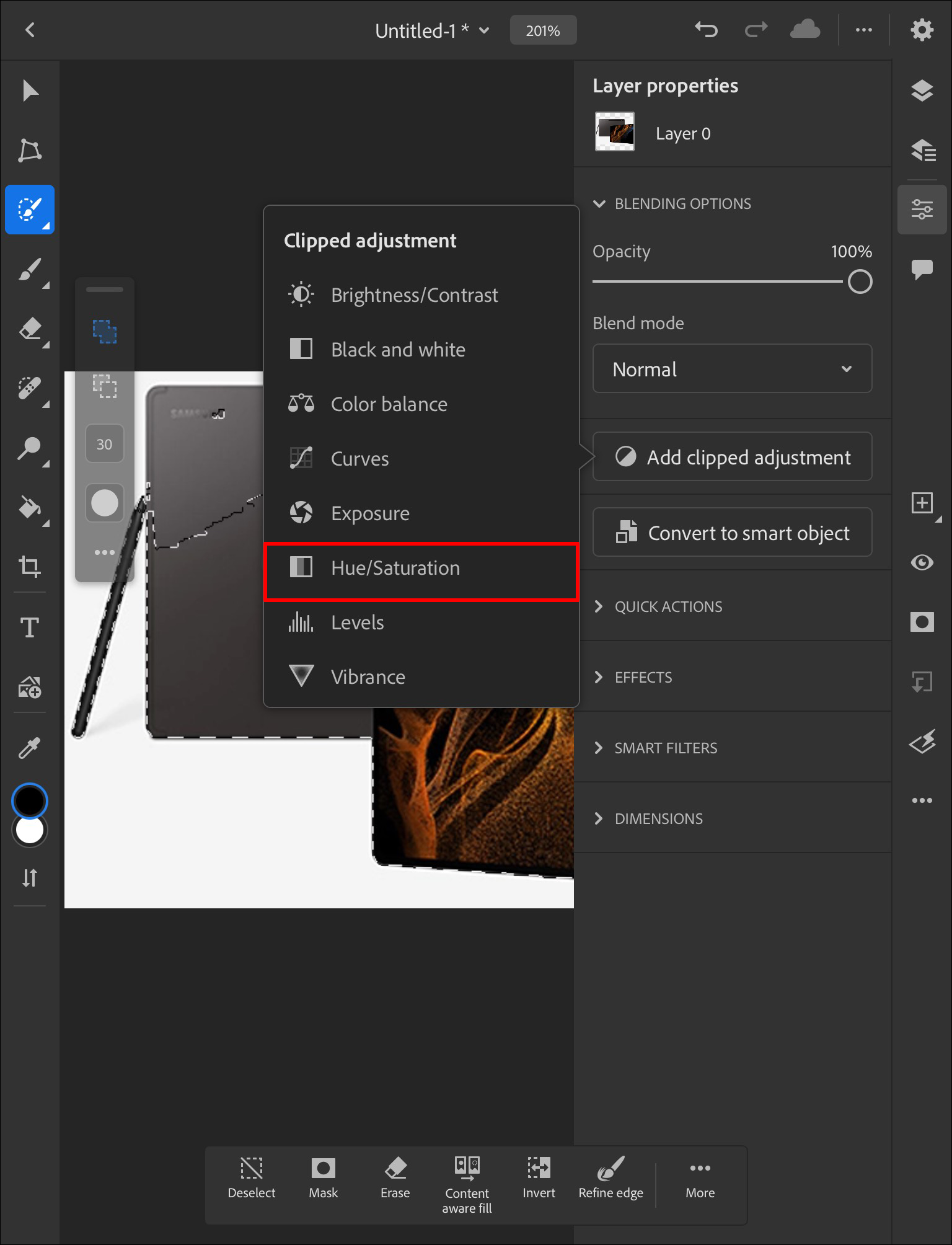Open app settings gear
952x1245 pixels.
922,30
